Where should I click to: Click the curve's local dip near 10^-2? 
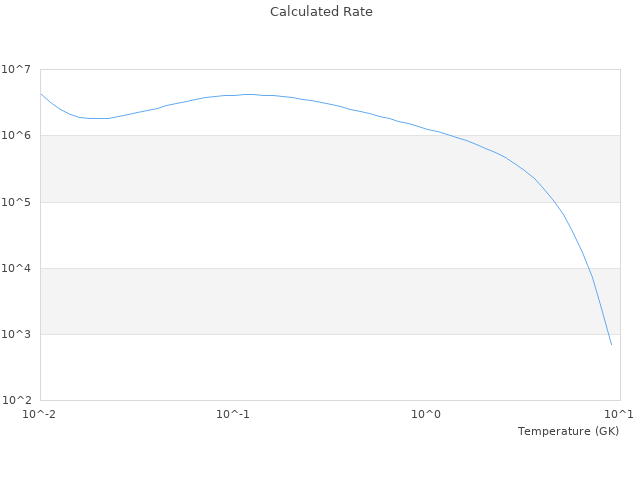coord(96,118)
